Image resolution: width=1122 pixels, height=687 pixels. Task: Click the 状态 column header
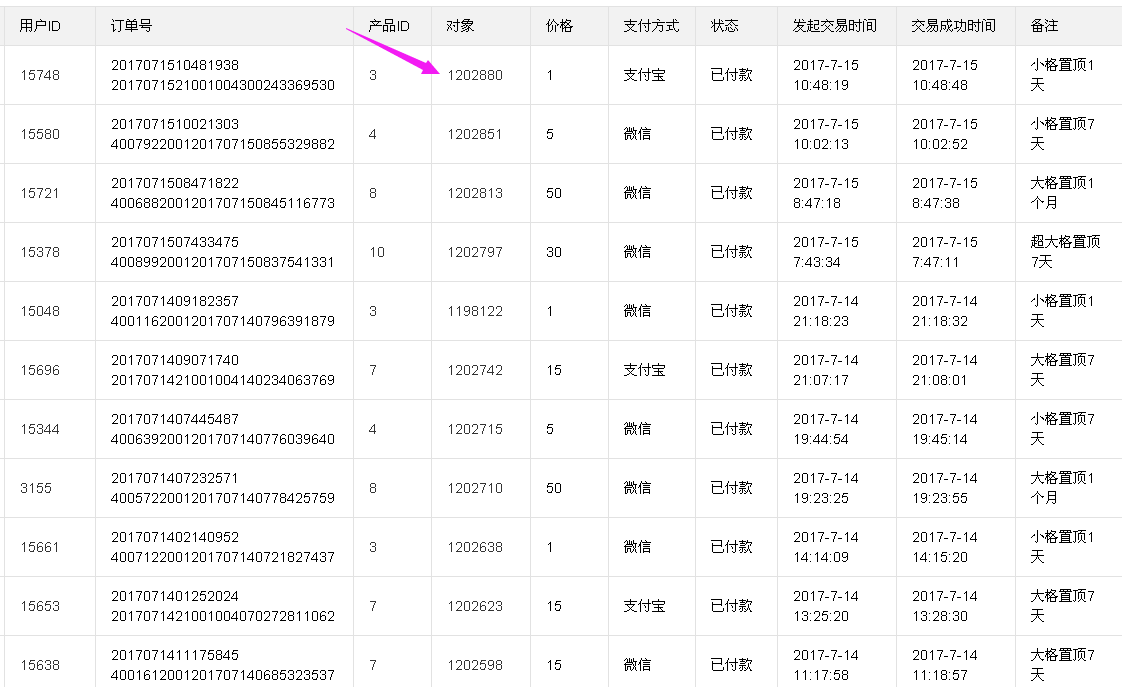725,26
